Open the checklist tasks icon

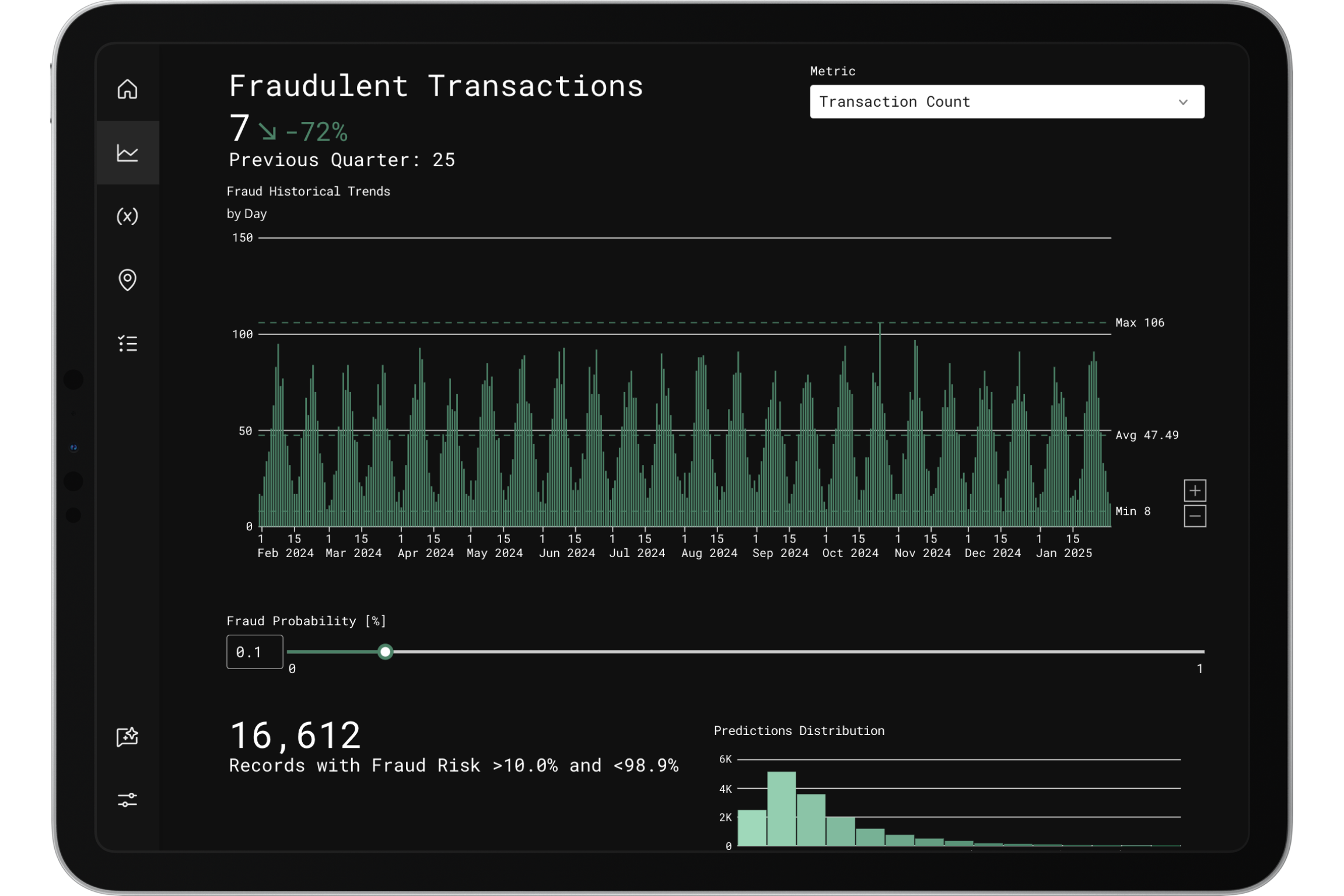[127, 344]
